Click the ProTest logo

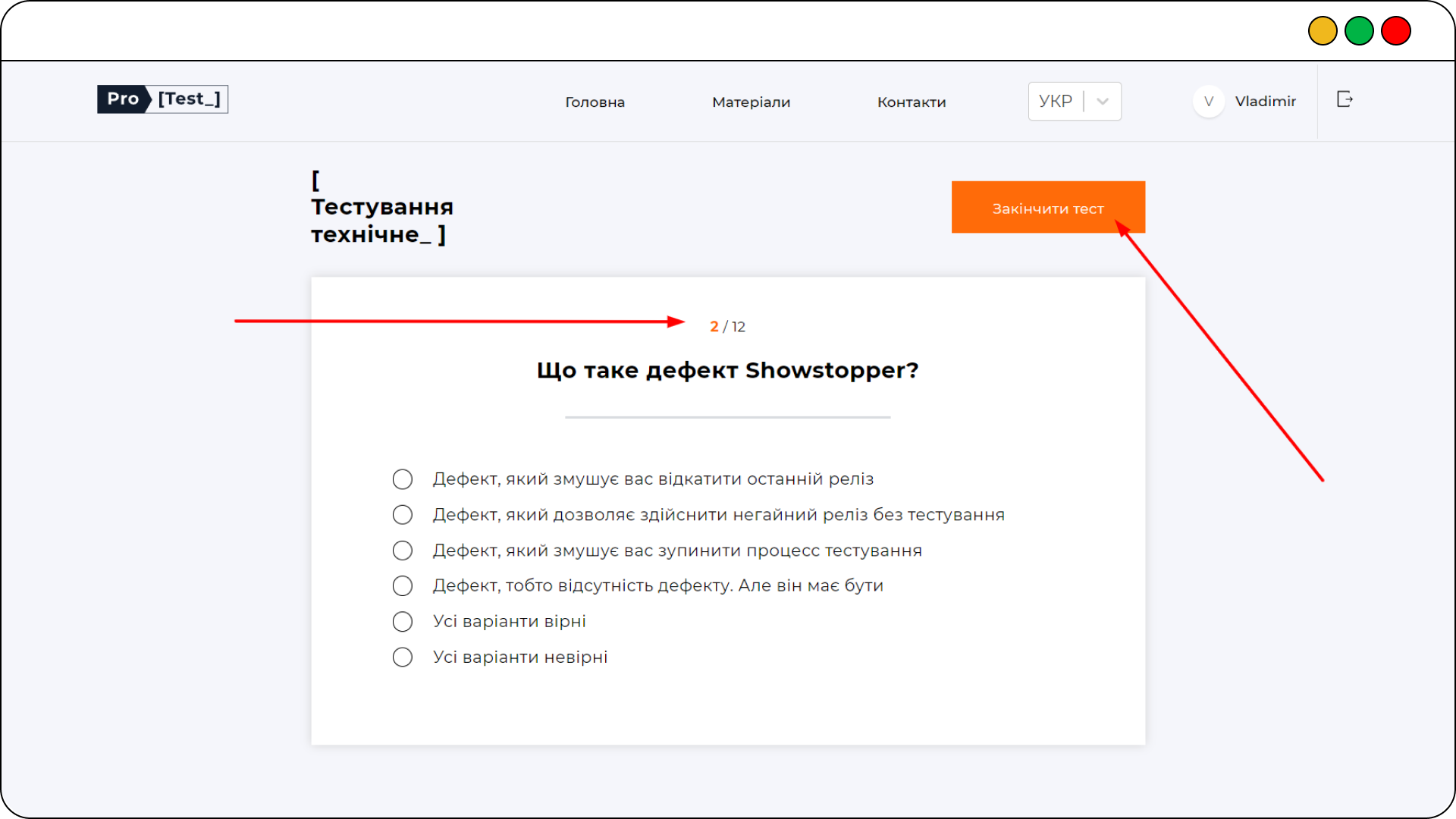(x=162, y=99)
